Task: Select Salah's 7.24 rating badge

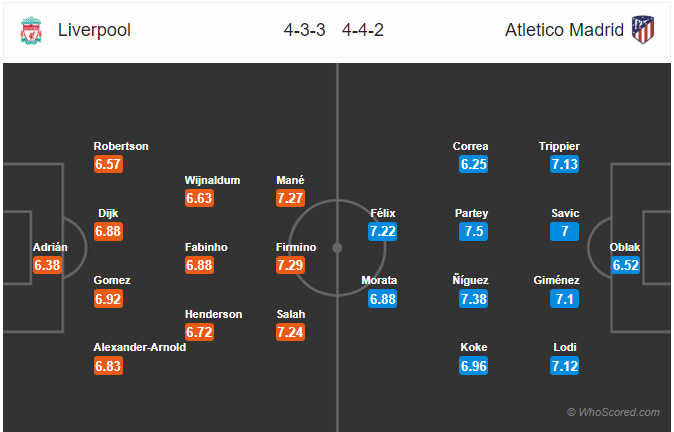Action: click(x=291, y=332)
